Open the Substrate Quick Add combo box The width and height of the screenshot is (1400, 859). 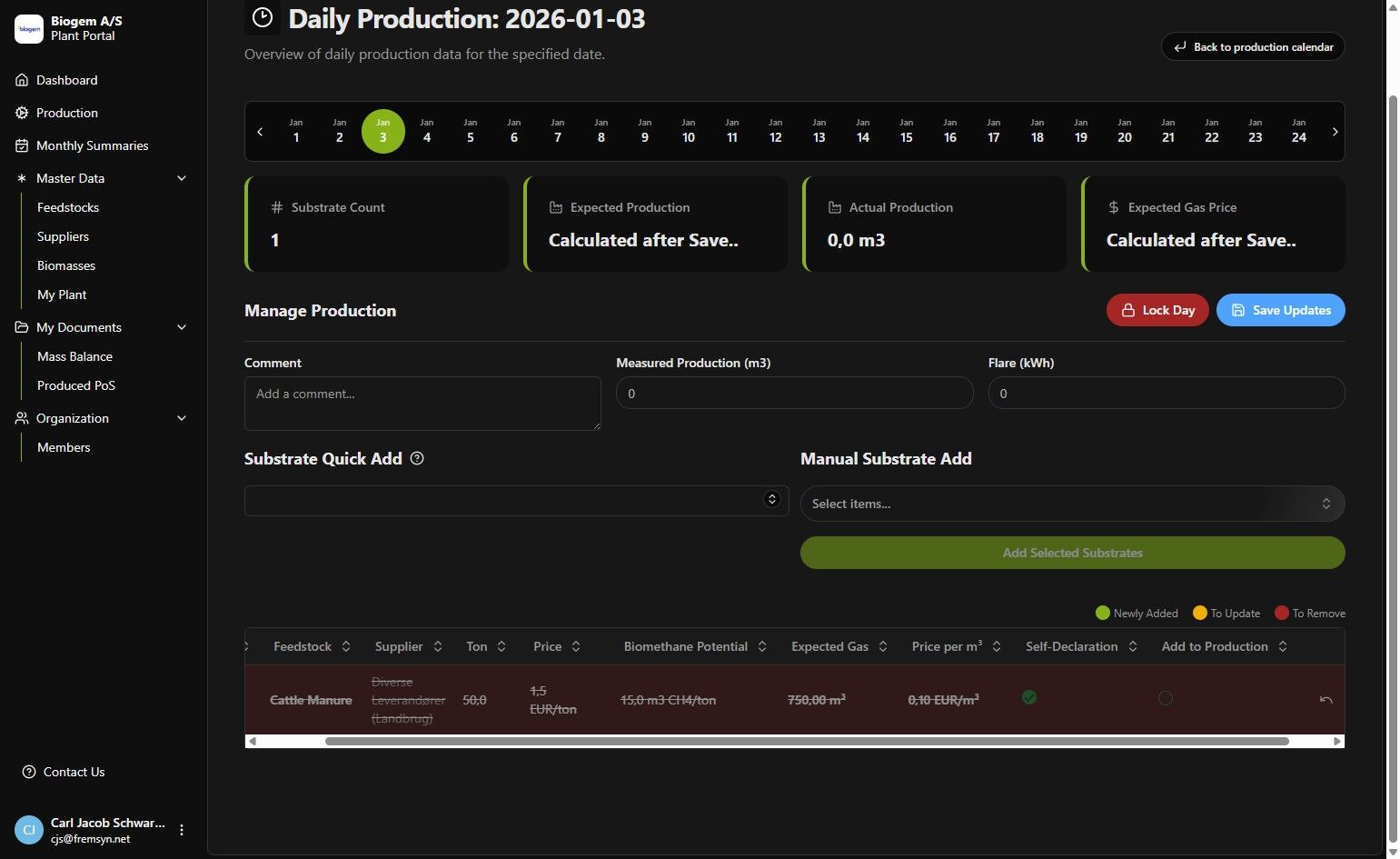(x=516, y=500)
